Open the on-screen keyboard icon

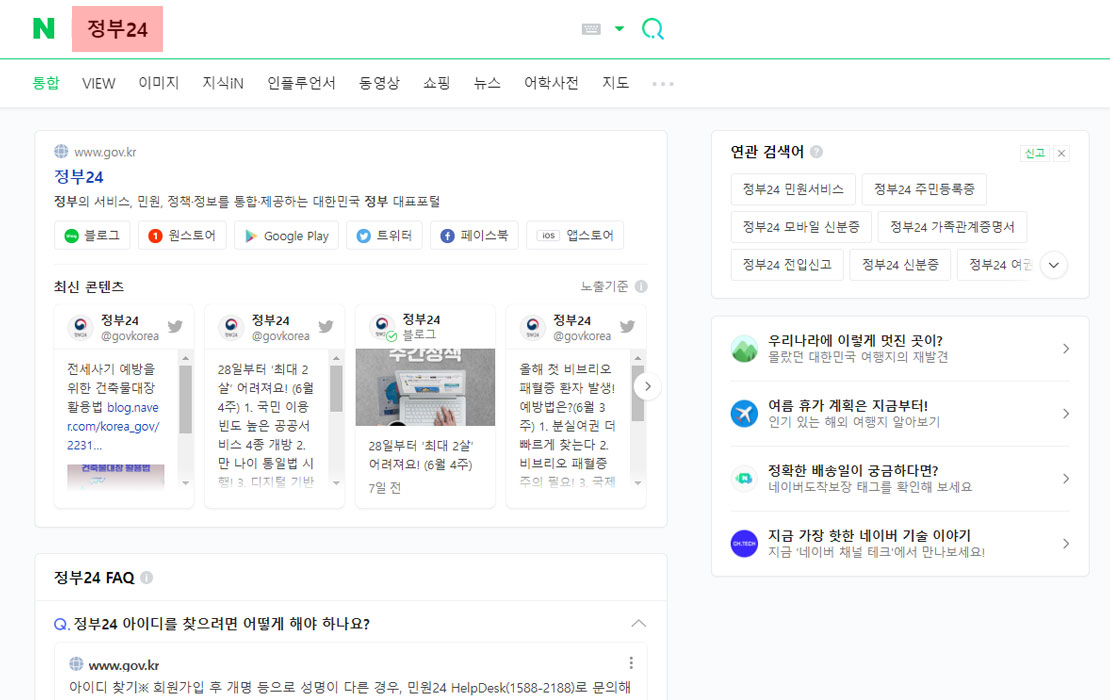591,29
